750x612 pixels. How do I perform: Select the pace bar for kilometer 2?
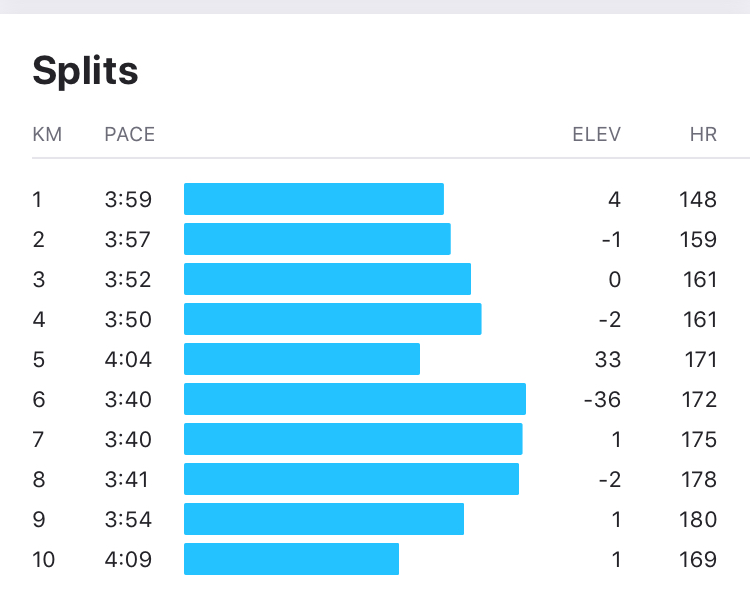pyautogui.click(x=317, y=239)
